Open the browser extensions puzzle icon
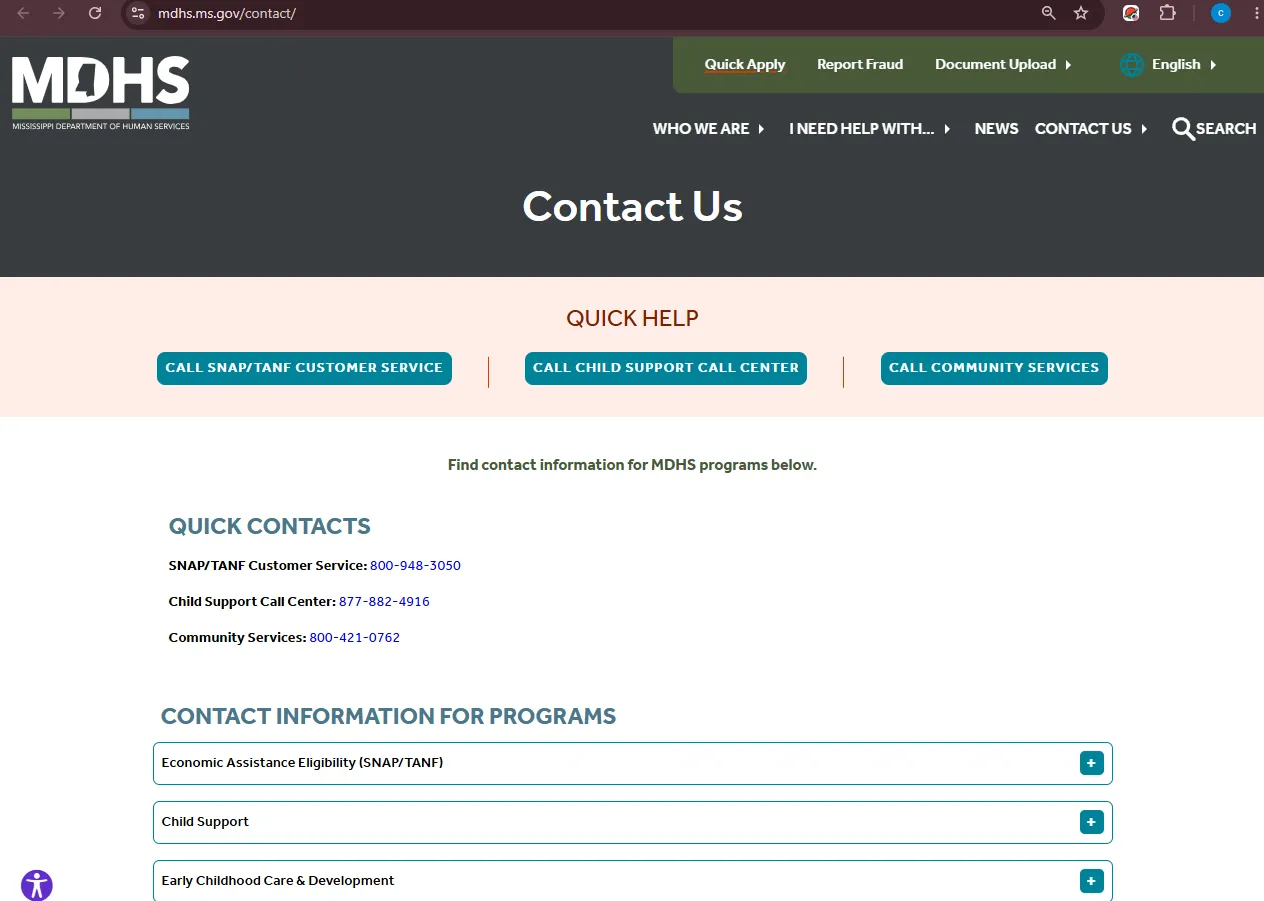The image size is (1264, 901). [1167, 13]
